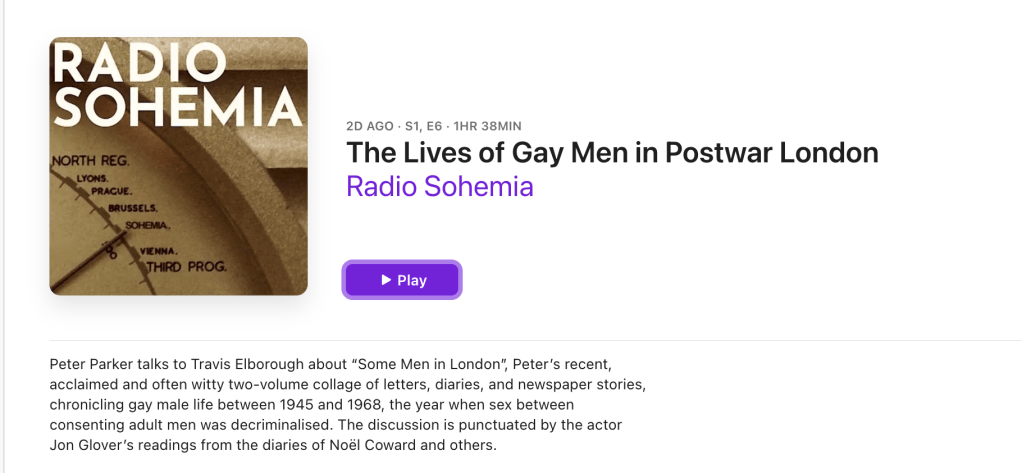Click the Play button
This screenshot has height=473, width=1022.
tap(402, 280)
